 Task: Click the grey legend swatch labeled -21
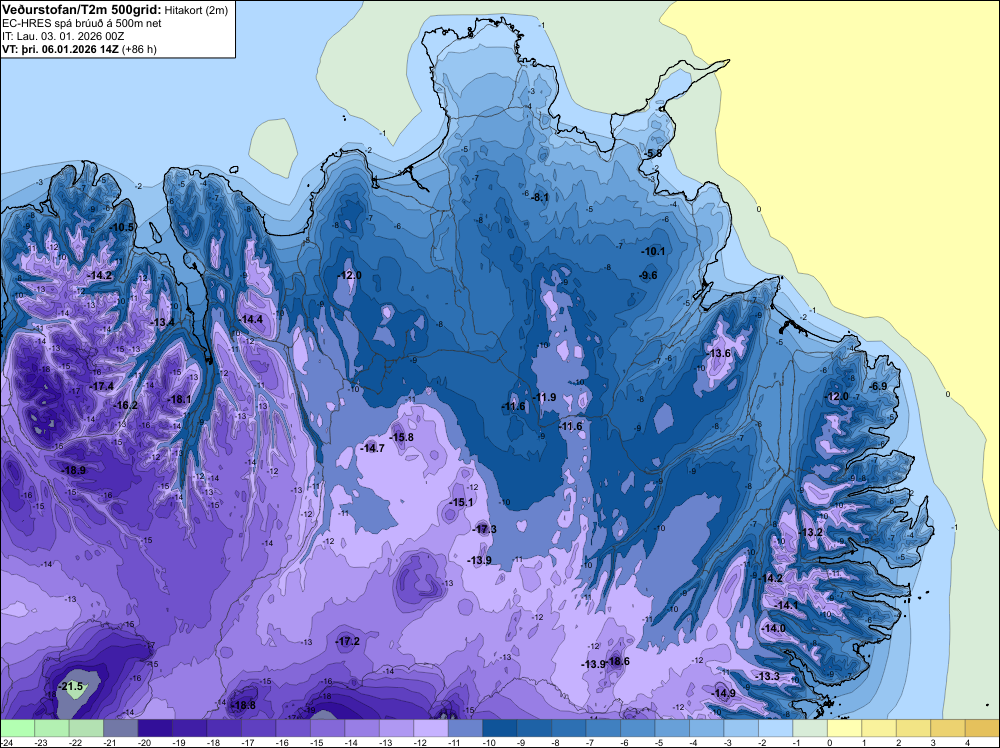click(121, 728)
